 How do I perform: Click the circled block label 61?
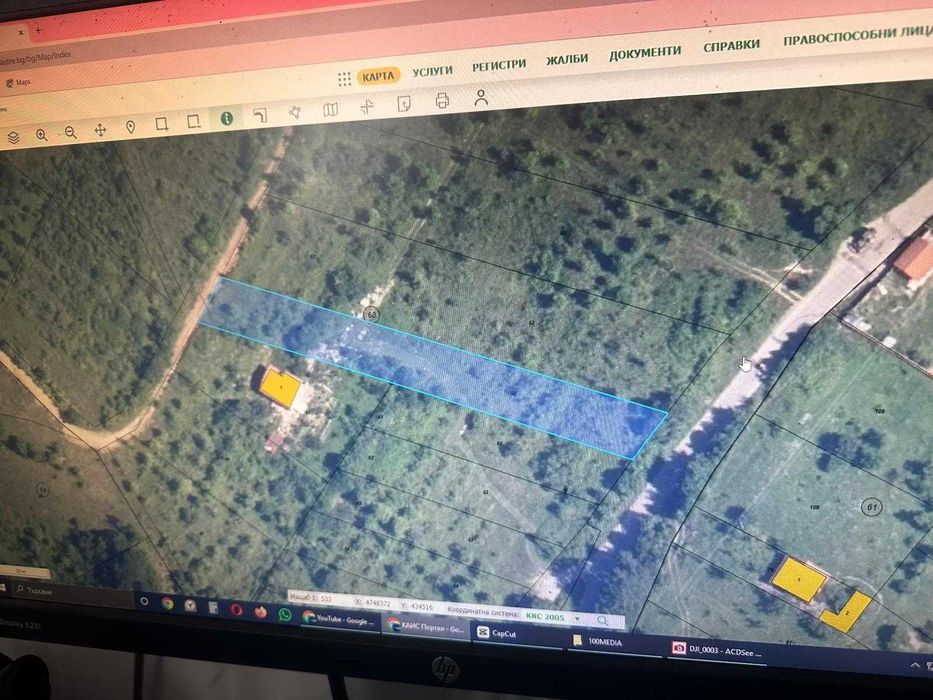pos(872,507)
